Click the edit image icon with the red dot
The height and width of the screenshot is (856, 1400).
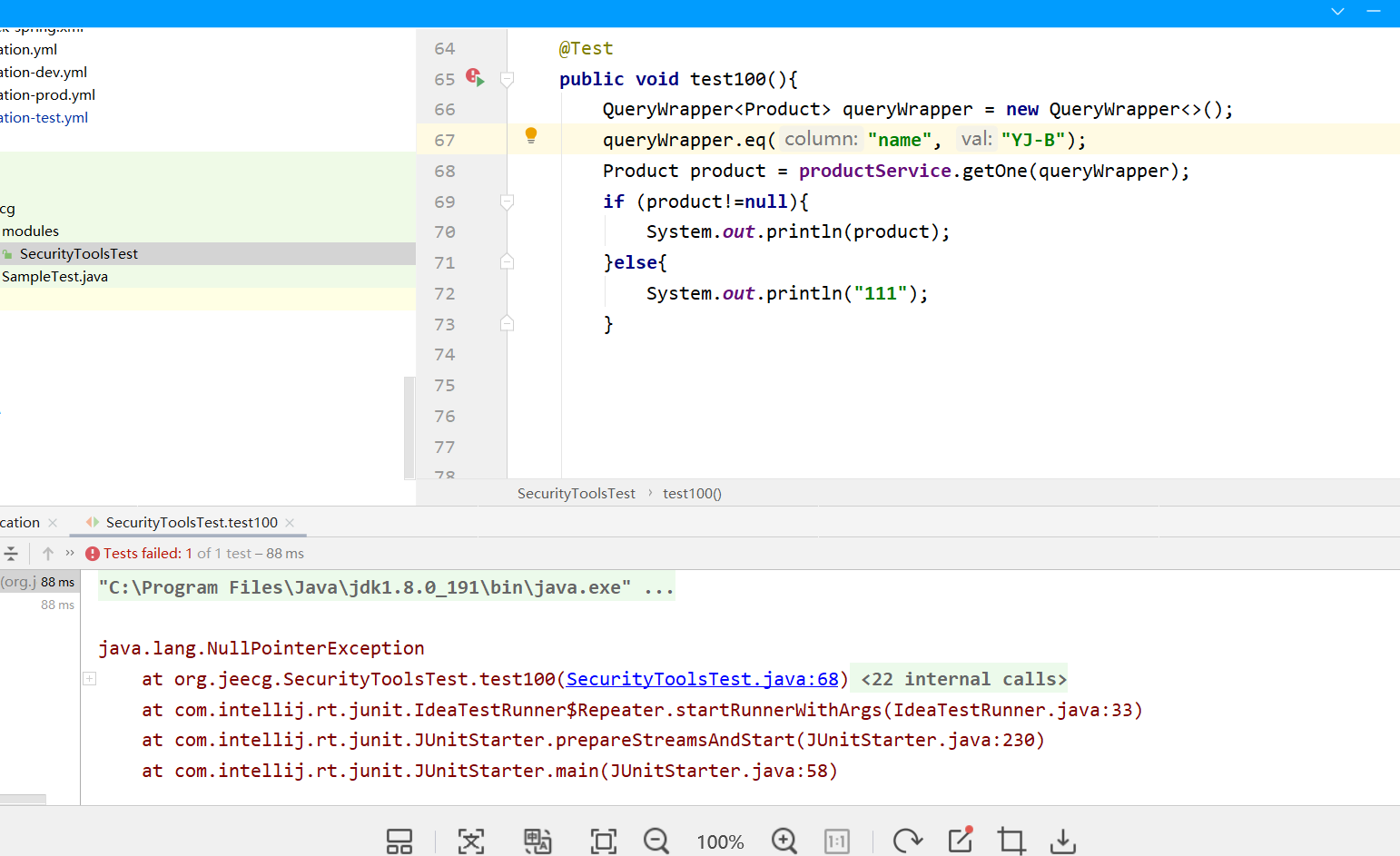click(x=961, y=840)
